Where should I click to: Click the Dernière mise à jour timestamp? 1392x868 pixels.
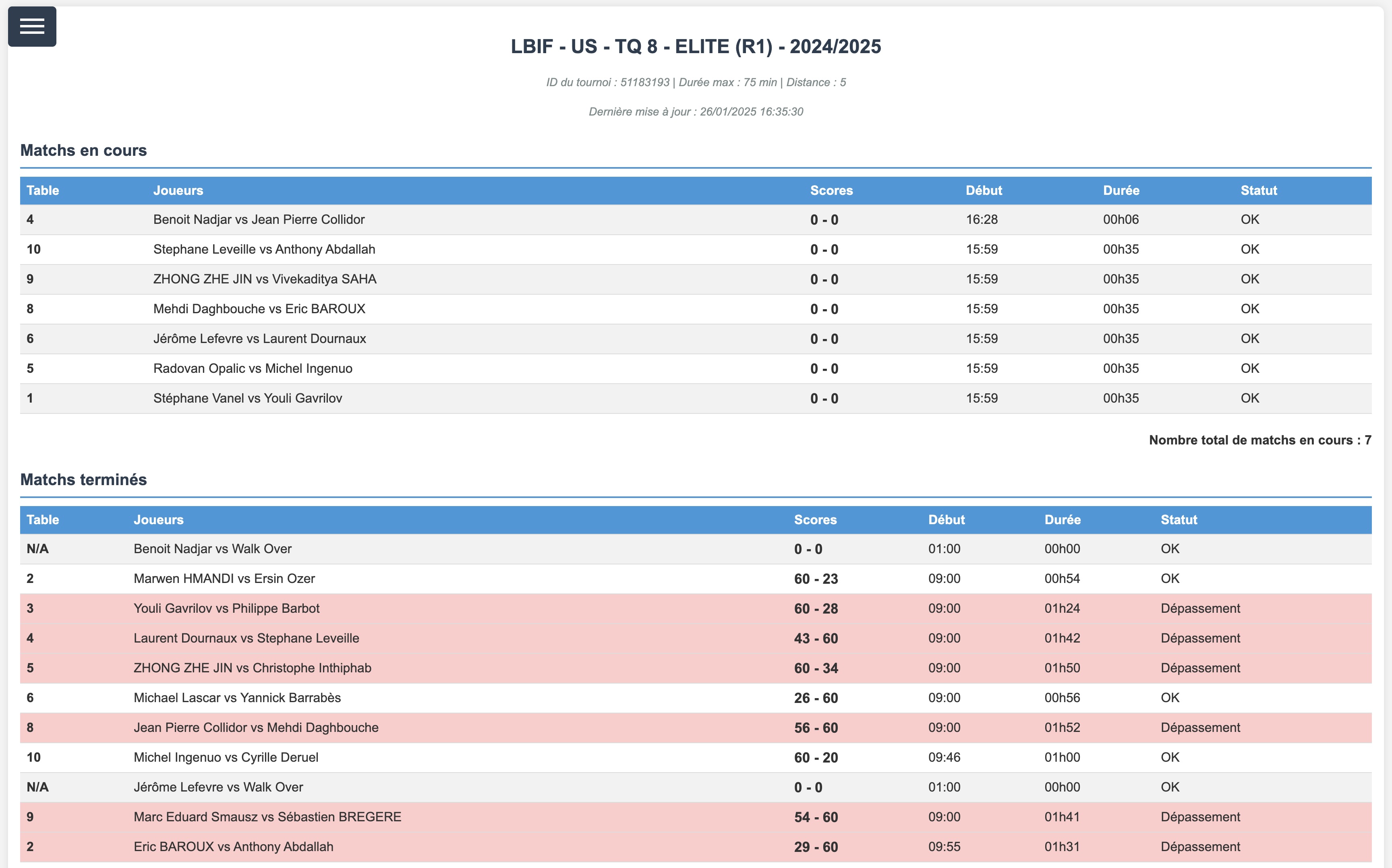click(x=696, y=112)
